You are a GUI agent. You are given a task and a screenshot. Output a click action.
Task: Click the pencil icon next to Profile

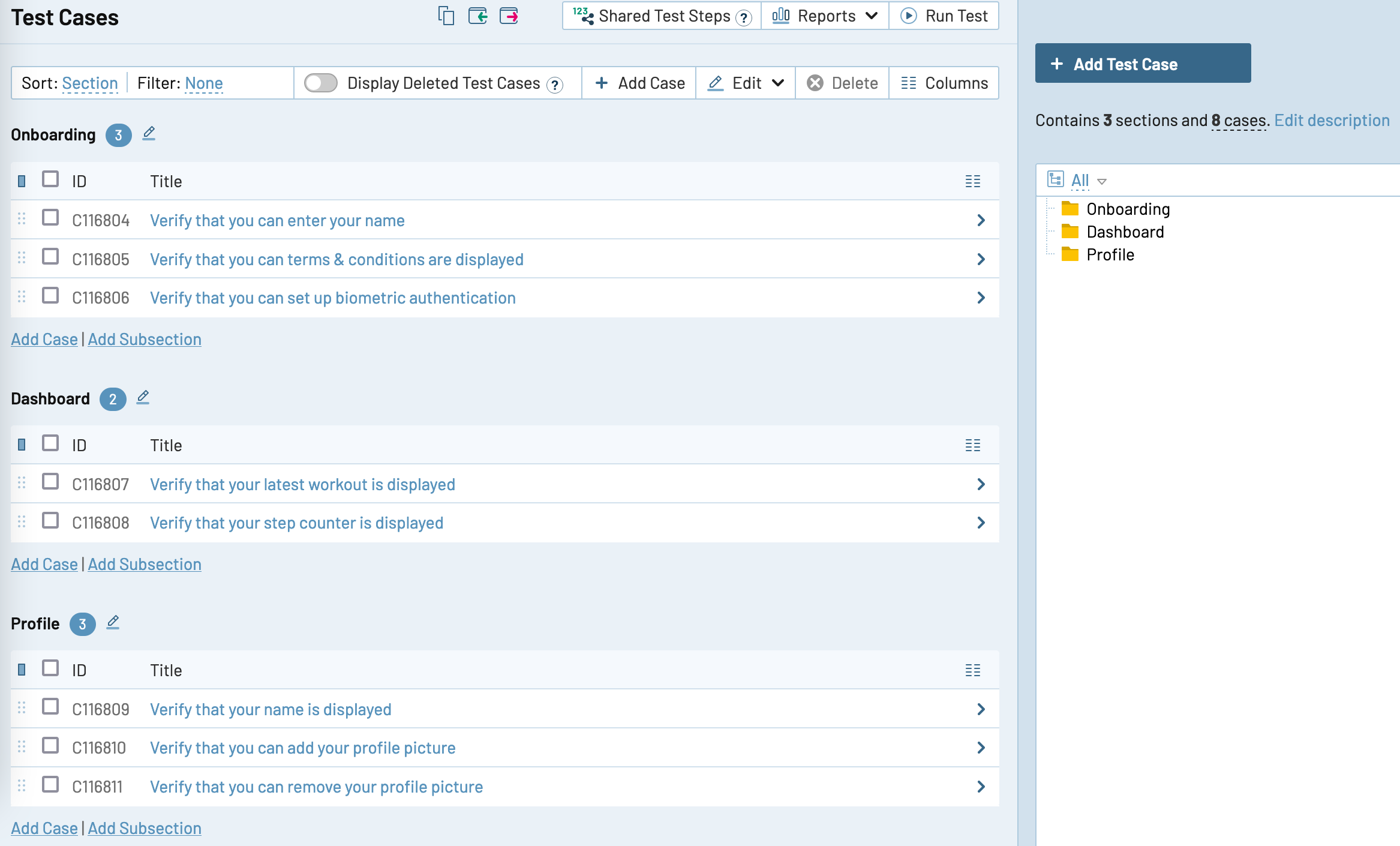[113, 622]
